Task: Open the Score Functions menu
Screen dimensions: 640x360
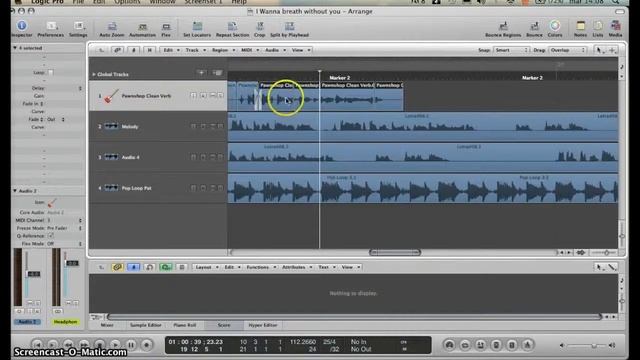Action: point(261,267)
